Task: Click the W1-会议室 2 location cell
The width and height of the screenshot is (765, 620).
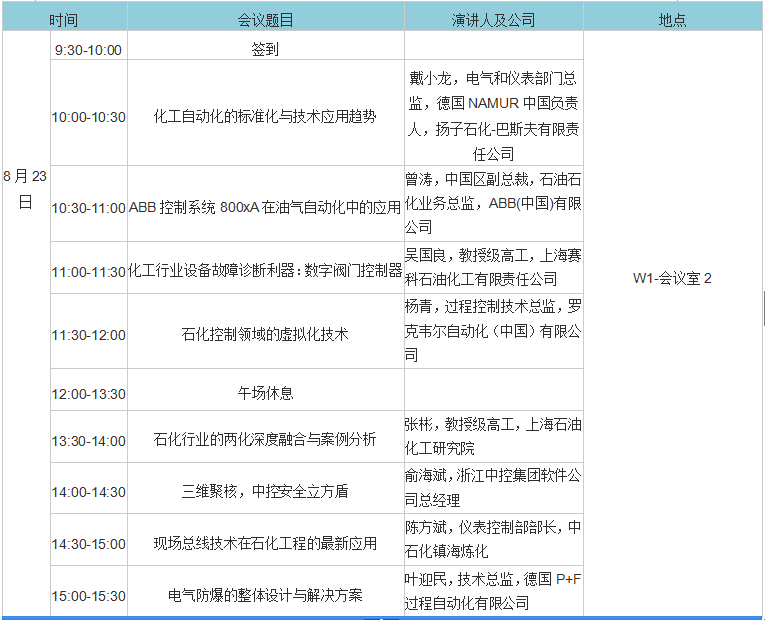Action: pos(673,323)
